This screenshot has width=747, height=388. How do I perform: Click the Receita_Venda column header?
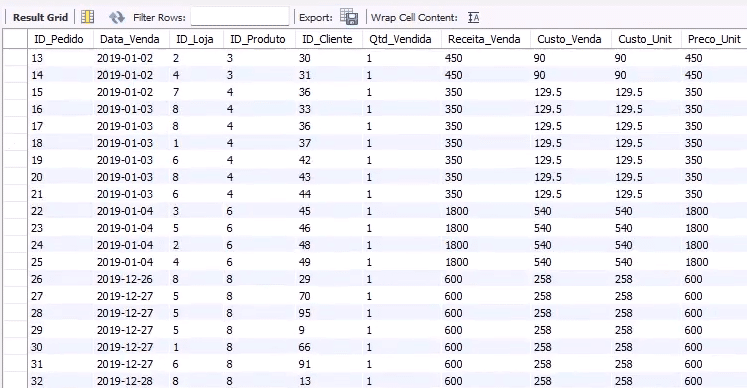[x=484, y=39]
